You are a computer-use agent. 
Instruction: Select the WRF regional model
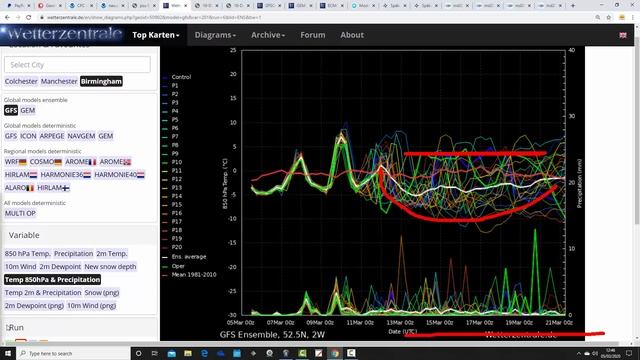point(16,162)
